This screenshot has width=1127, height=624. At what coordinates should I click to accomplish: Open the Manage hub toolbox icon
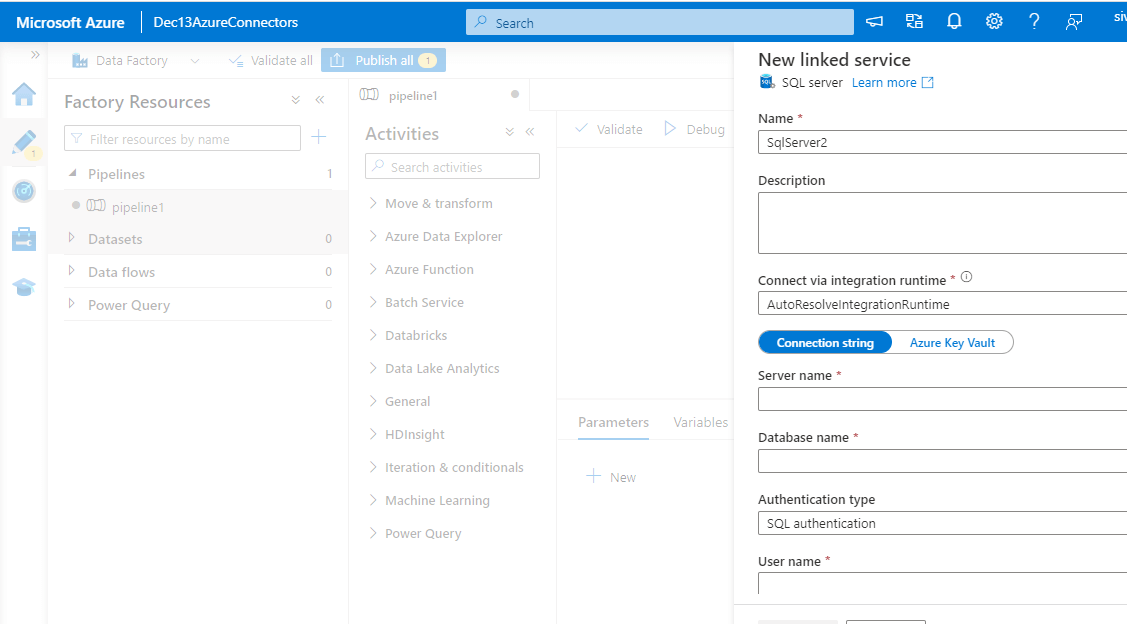pyautogui.click(x=23, y=239)
